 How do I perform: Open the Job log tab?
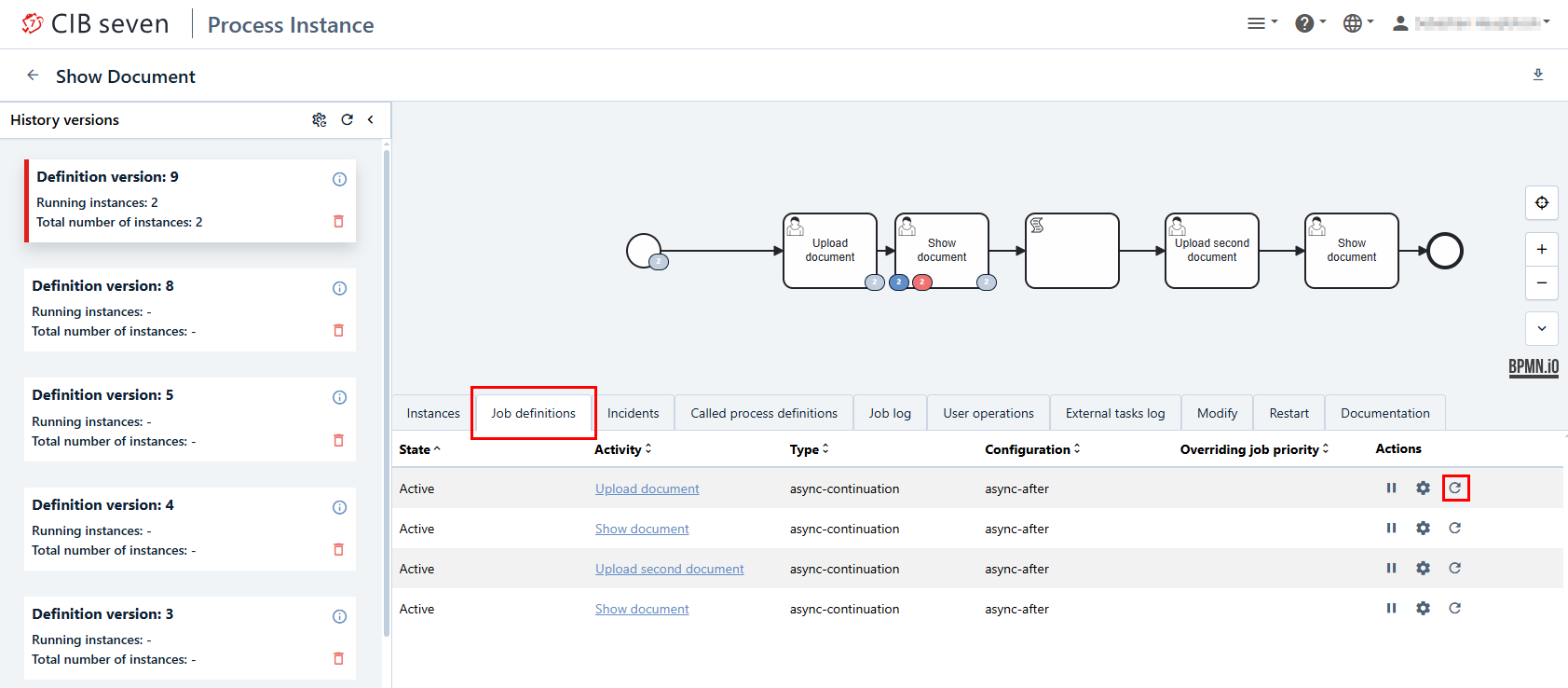click(x=890, y=413)
